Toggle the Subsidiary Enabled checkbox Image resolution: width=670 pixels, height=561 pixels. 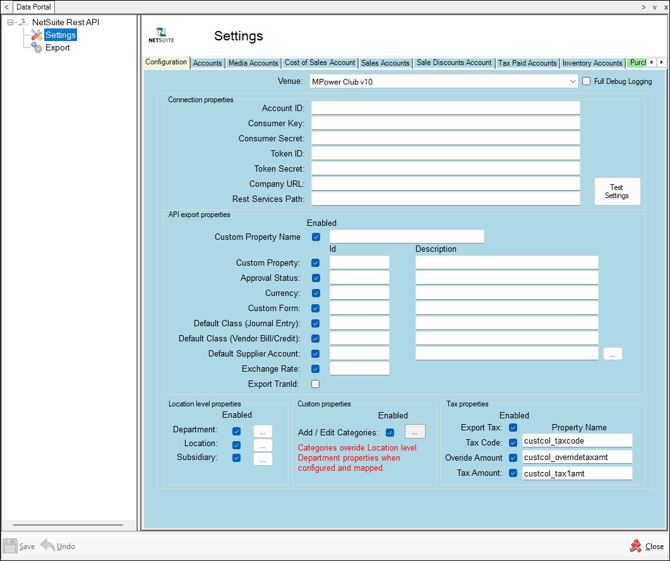[236, 458]
